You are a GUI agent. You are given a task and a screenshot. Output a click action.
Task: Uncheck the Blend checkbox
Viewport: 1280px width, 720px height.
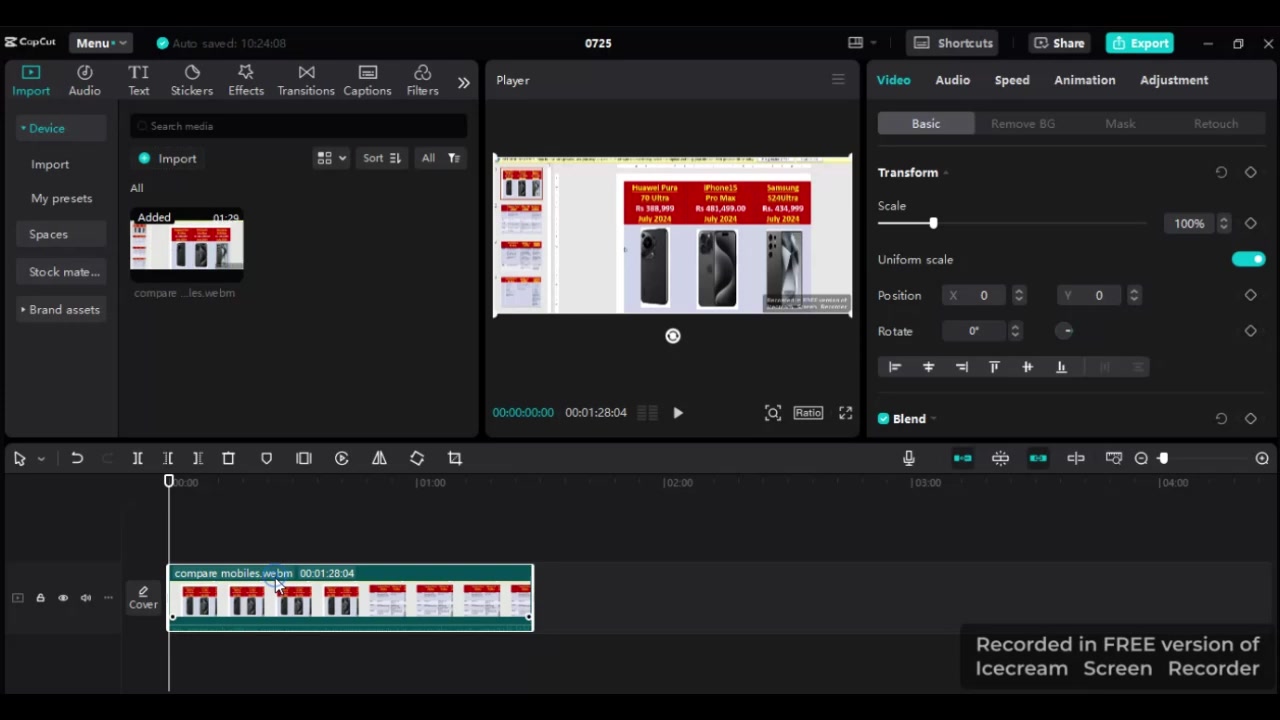(x=883, y=419)
